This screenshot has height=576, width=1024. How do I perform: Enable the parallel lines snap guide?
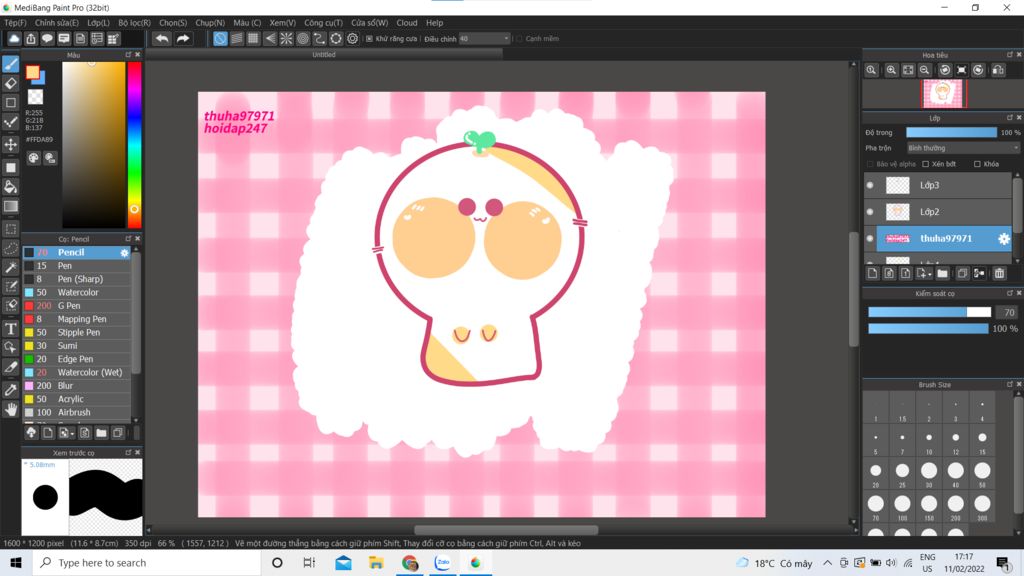tap(237, 39)
